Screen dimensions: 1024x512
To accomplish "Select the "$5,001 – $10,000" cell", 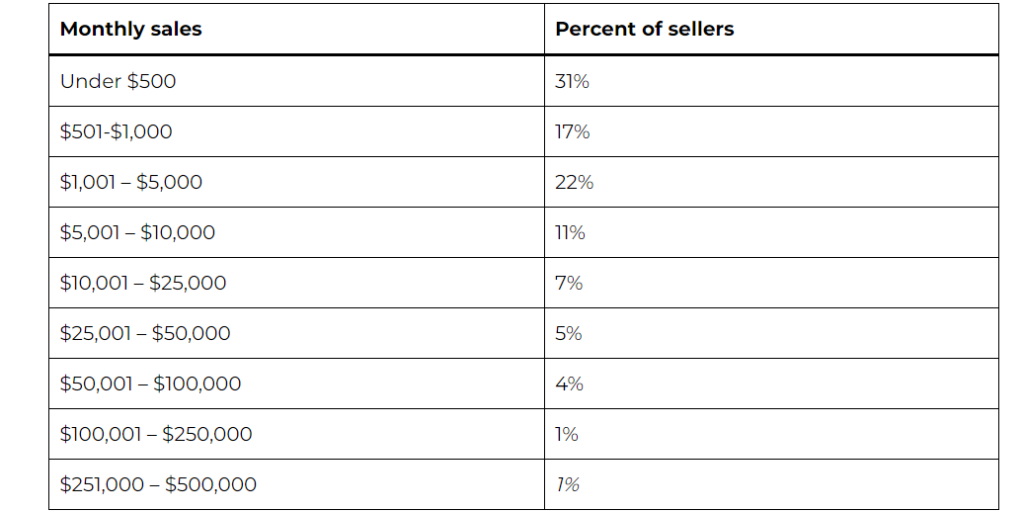I will pos(137,233).
